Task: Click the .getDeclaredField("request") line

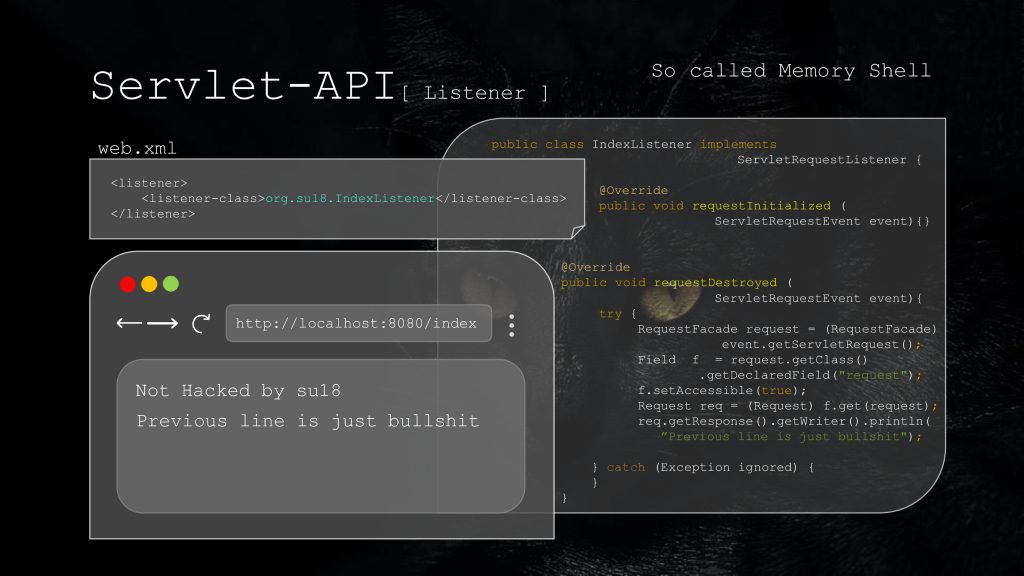Action: (x=810, y=376)
